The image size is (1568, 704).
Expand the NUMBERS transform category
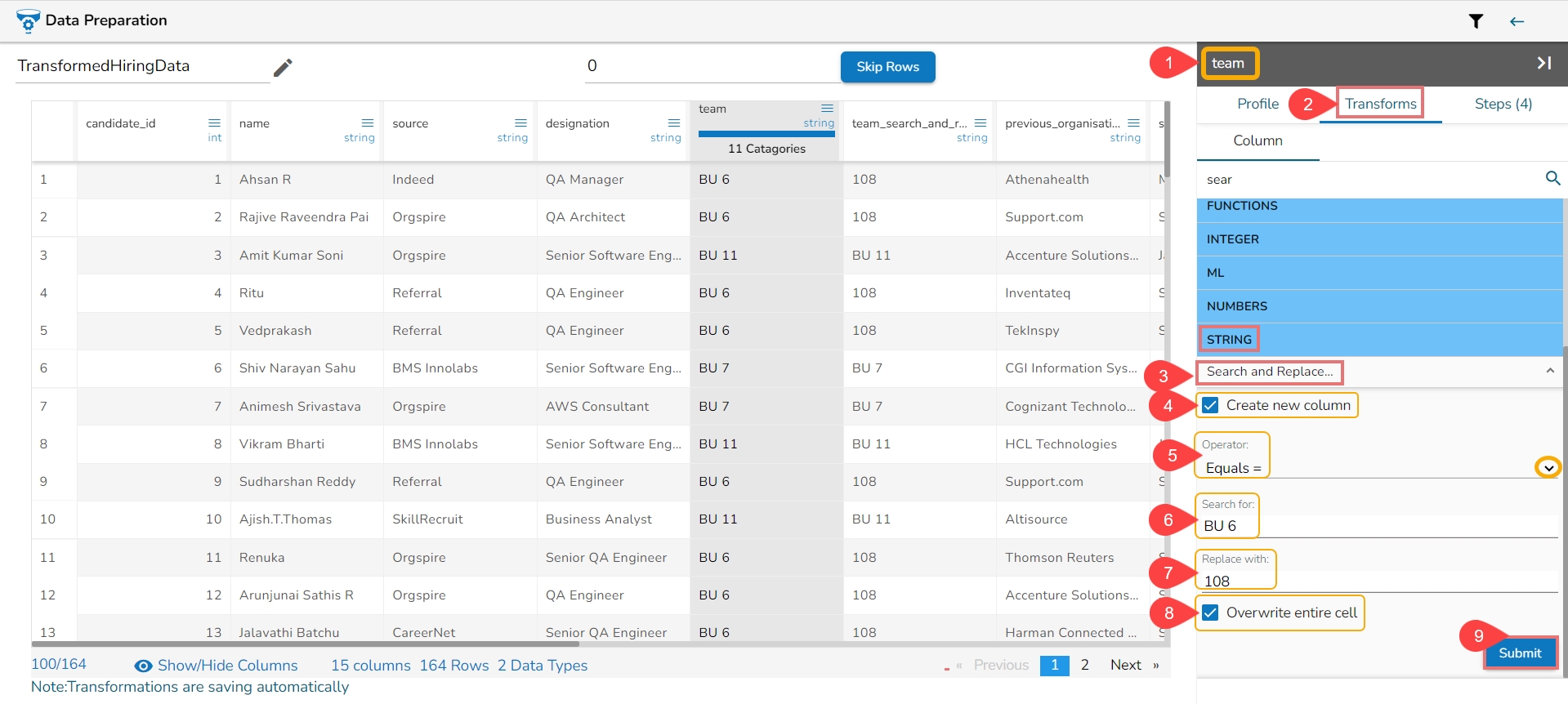1379,306
